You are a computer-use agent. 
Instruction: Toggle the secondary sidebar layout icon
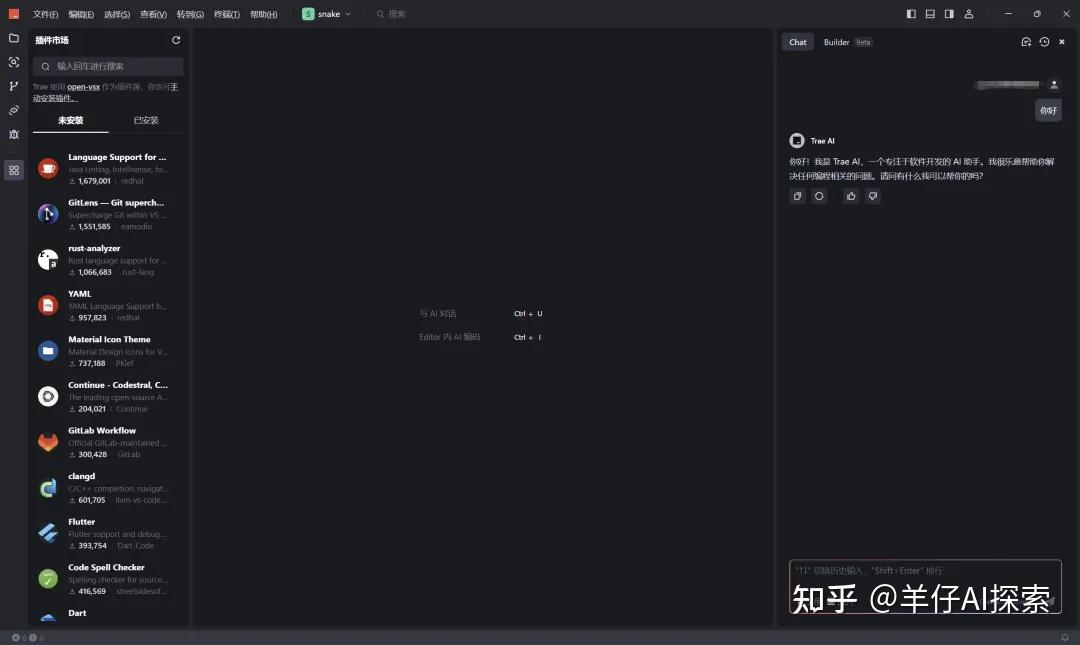click(x=948, y=13)
